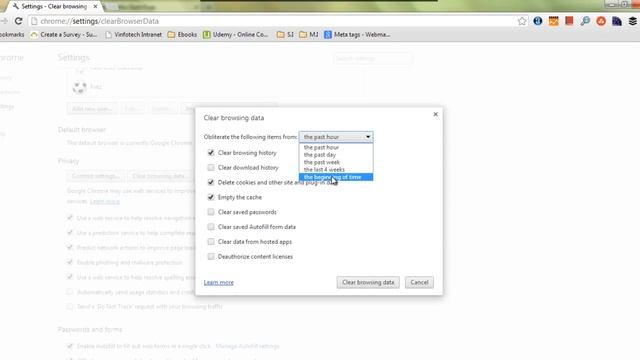Cancel the Clear browsing data dialog

[x=419, y=282]
